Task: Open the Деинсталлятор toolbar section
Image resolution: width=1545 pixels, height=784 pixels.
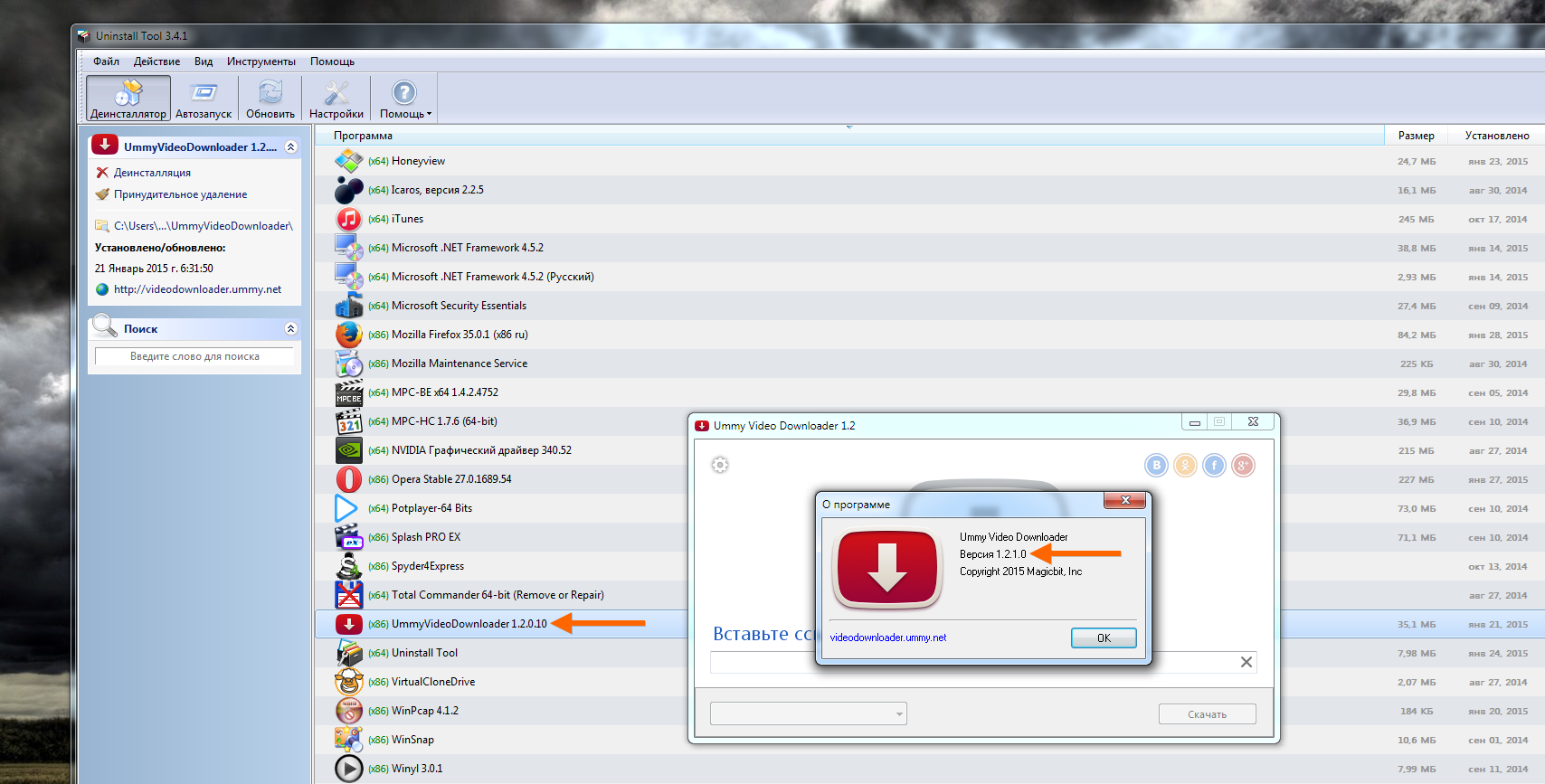Action: pos(128,98)
